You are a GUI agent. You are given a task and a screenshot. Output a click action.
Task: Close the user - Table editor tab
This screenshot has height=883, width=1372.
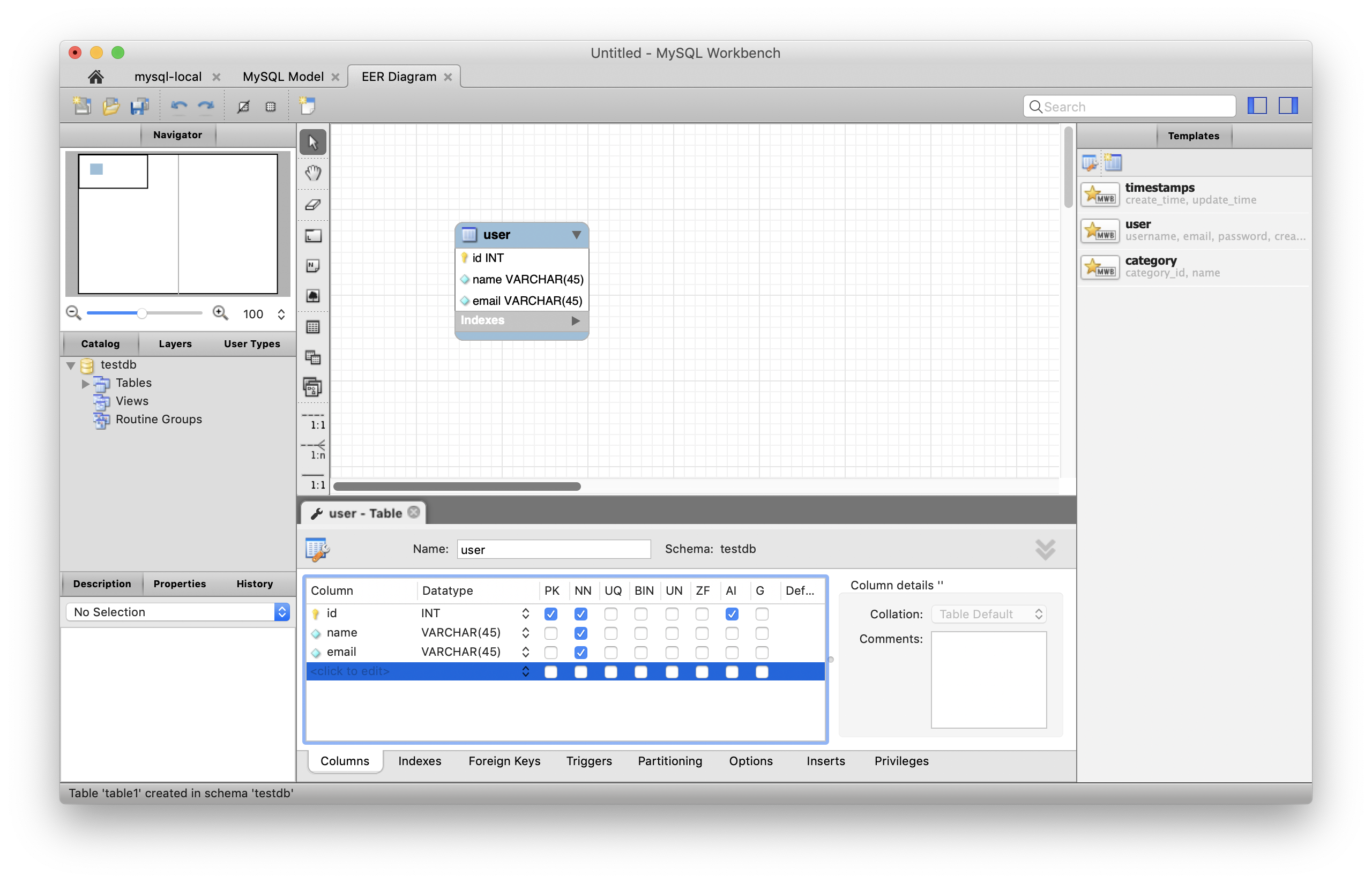pos(414,513)
